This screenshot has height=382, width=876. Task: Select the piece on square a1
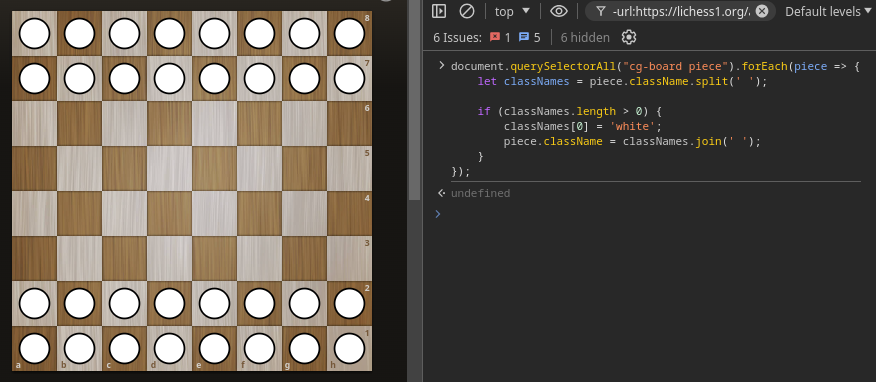tap(35, 348)
